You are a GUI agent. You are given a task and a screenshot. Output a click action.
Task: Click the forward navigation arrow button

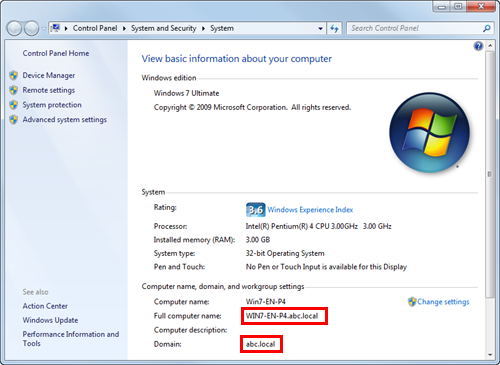(x=32, y=28)
